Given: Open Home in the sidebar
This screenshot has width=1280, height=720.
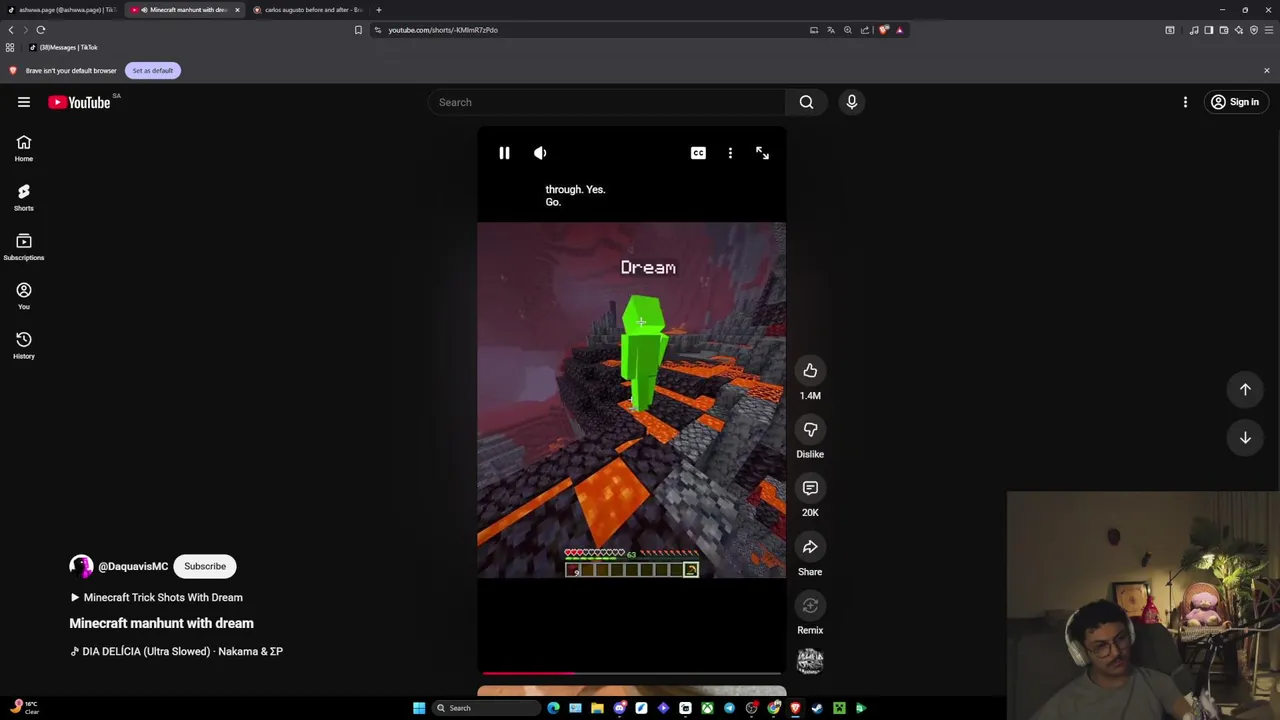Looking at the screenshot, I should tap(24, 148).
